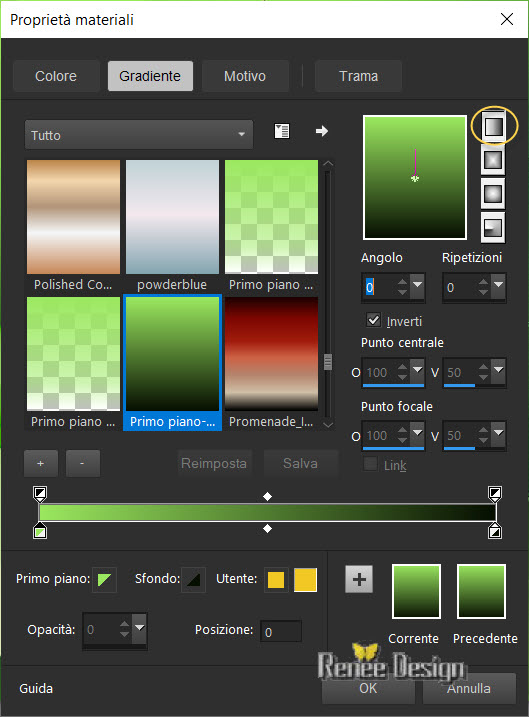Open the Guida help link
Screen dimensions: 529x717
36,689
